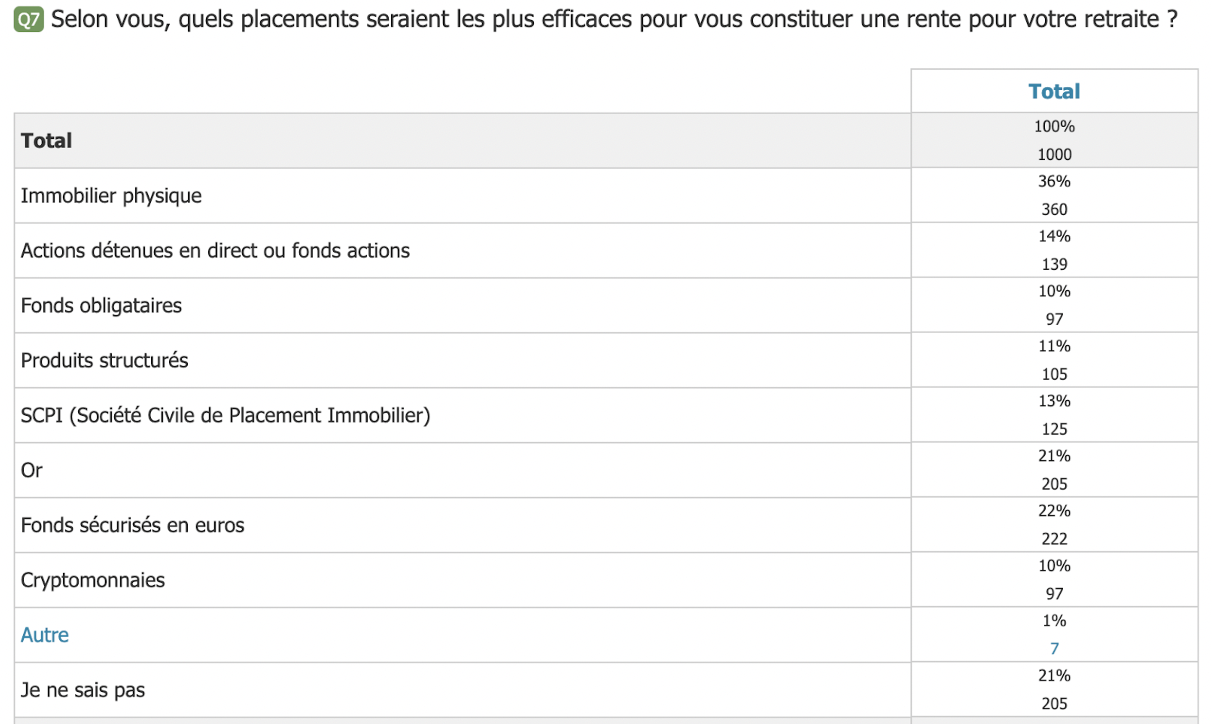Image resolution: width=1212 pixels, height=724 pixels.
Task: Select the Or row label
Action: click(32, 470)
